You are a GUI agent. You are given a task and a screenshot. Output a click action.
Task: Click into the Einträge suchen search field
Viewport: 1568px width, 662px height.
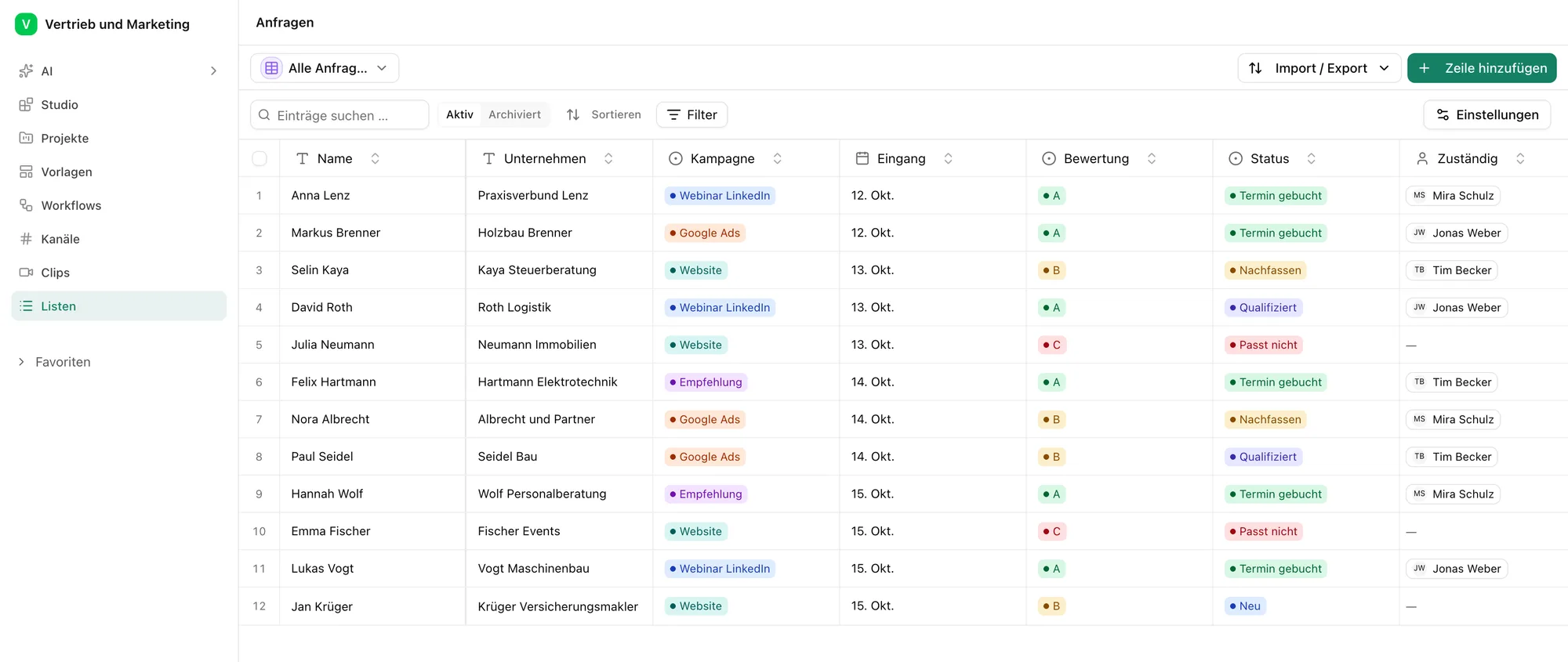(x=339, y=115)
